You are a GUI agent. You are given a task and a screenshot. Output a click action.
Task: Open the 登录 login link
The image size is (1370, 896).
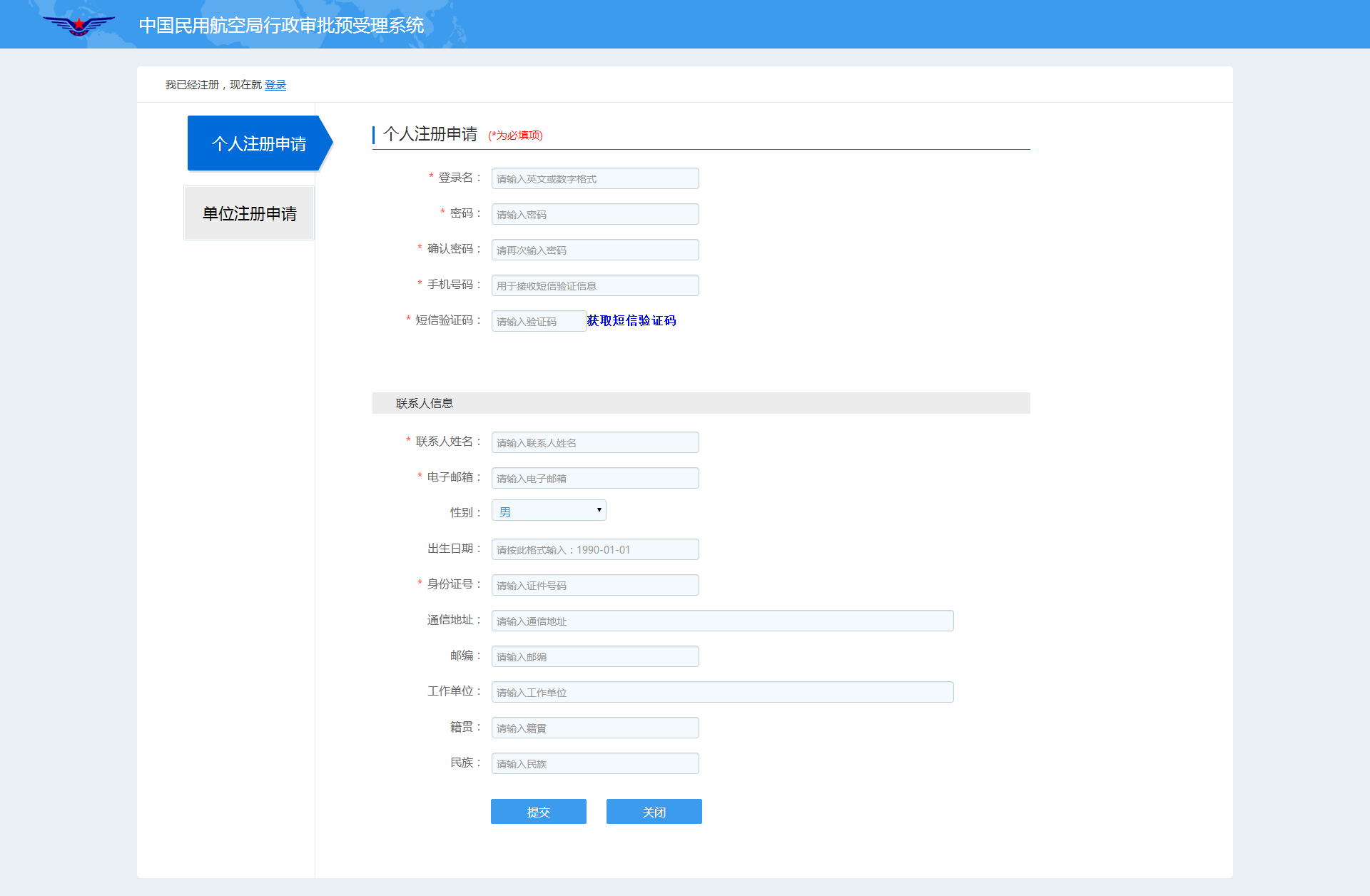pyautogui.click(x=275, y=85)
